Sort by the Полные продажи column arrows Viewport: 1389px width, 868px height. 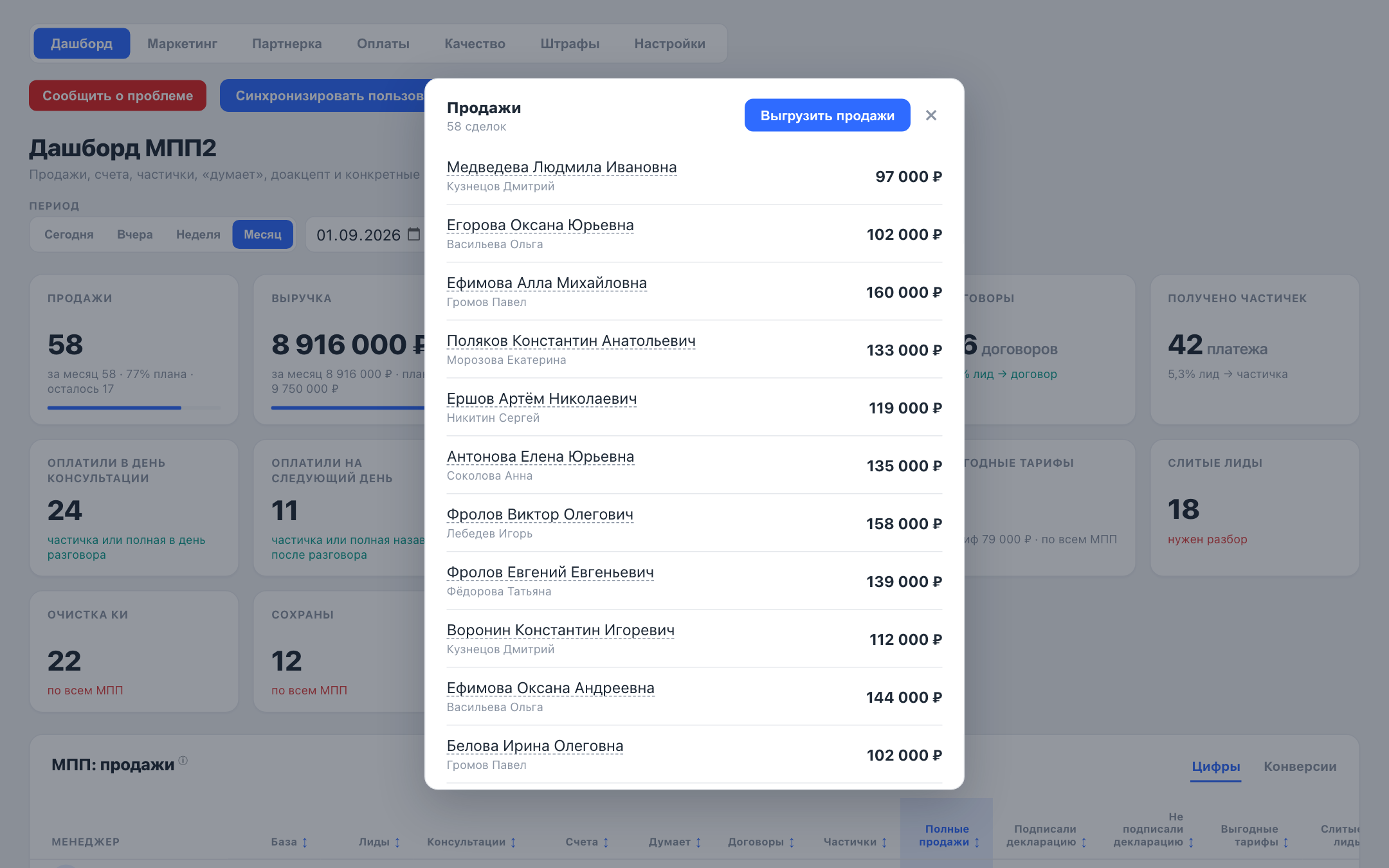(977, 842)
